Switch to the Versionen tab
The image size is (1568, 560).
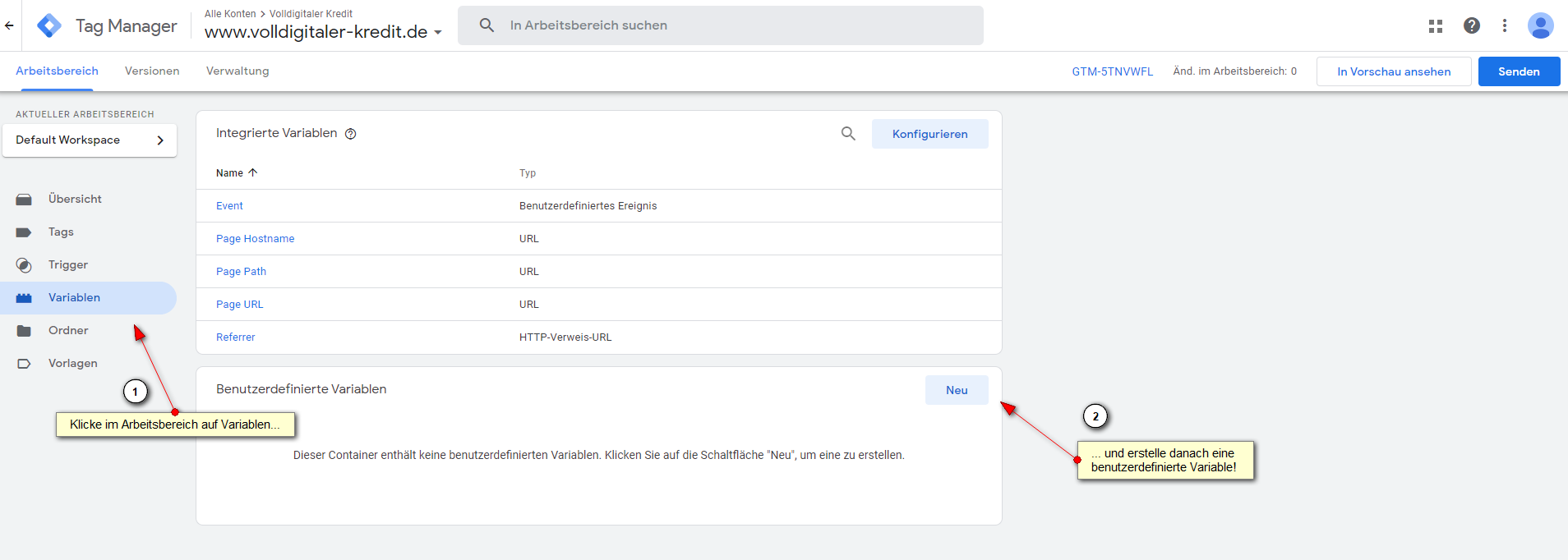click(152, 71)
